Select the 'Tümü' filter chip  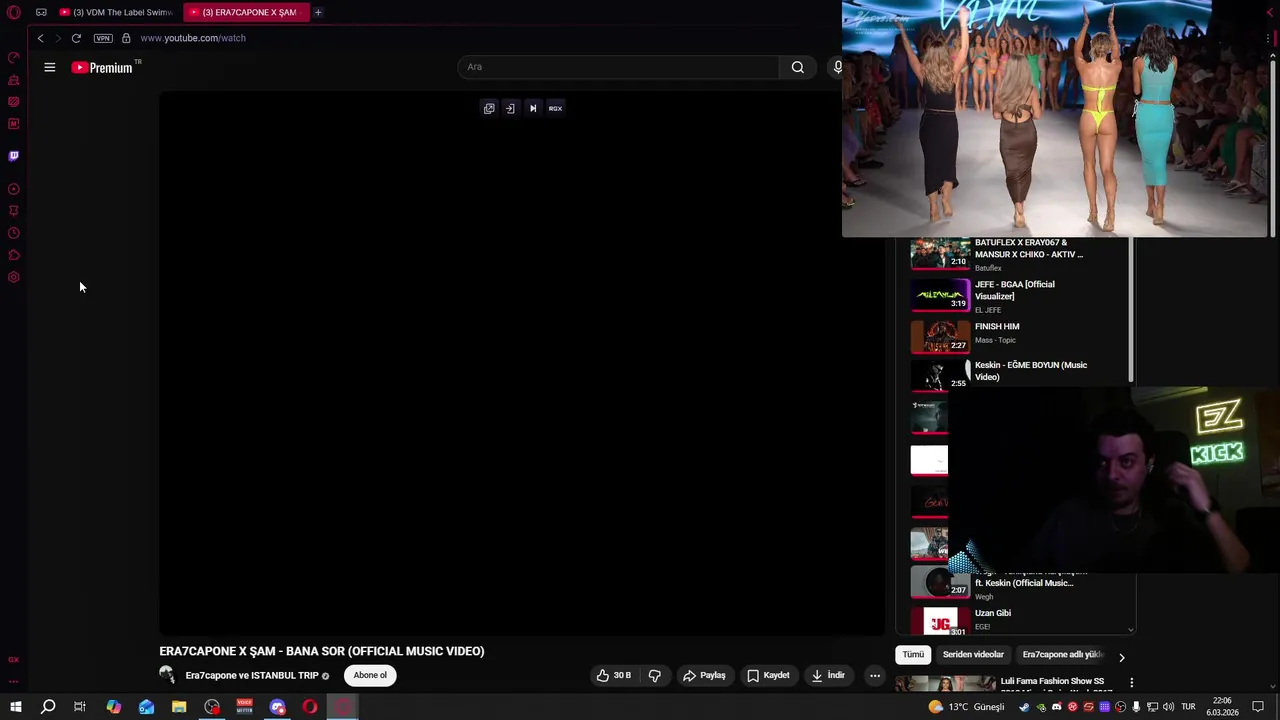point(913,654)
